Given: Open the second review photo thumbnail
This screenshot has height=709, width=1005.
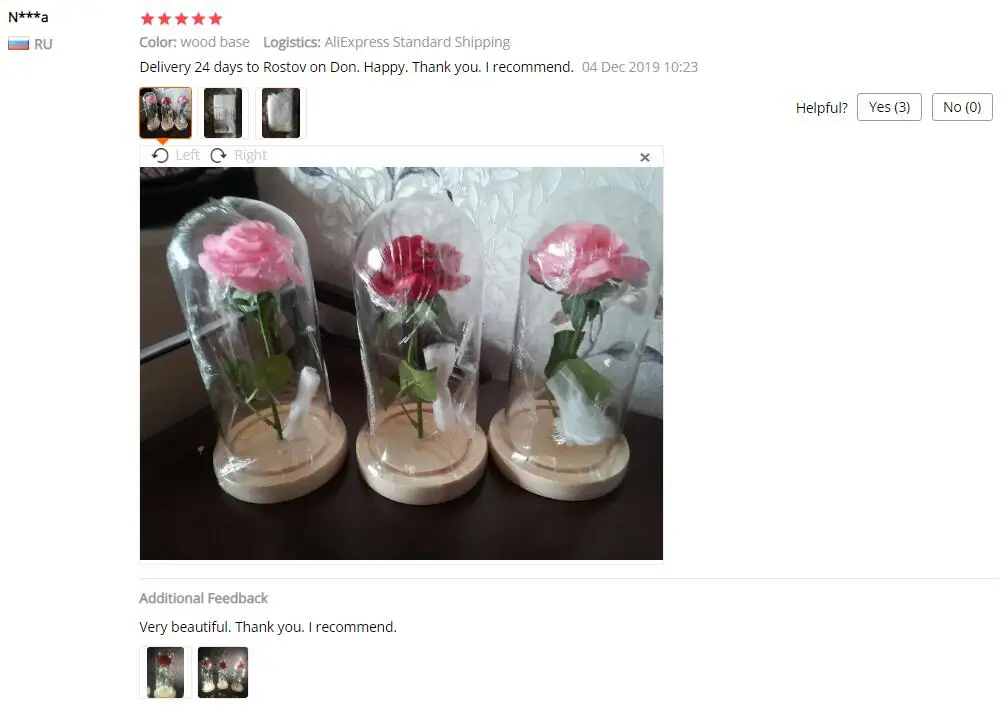Looking at the screenshot, I should (x=223, y=113).
